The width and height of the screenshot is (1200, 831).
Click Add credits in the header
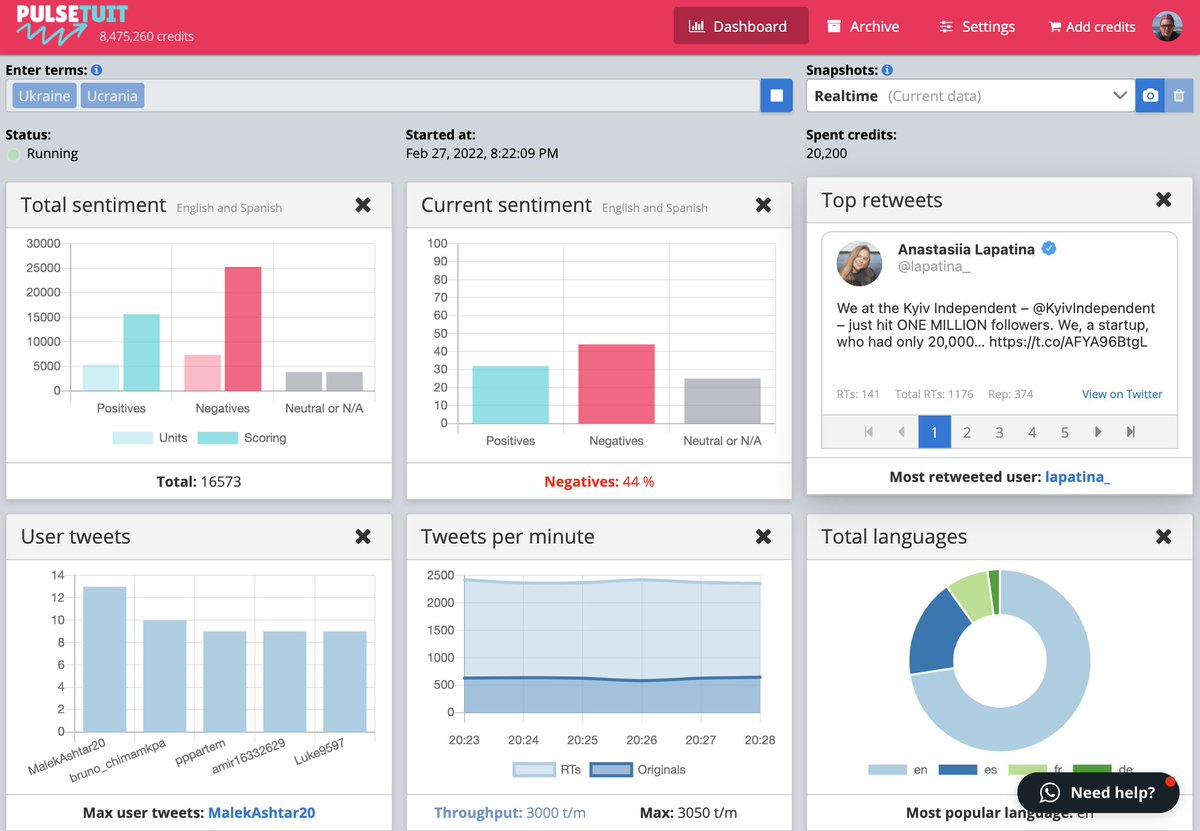tap(1092, 27)
